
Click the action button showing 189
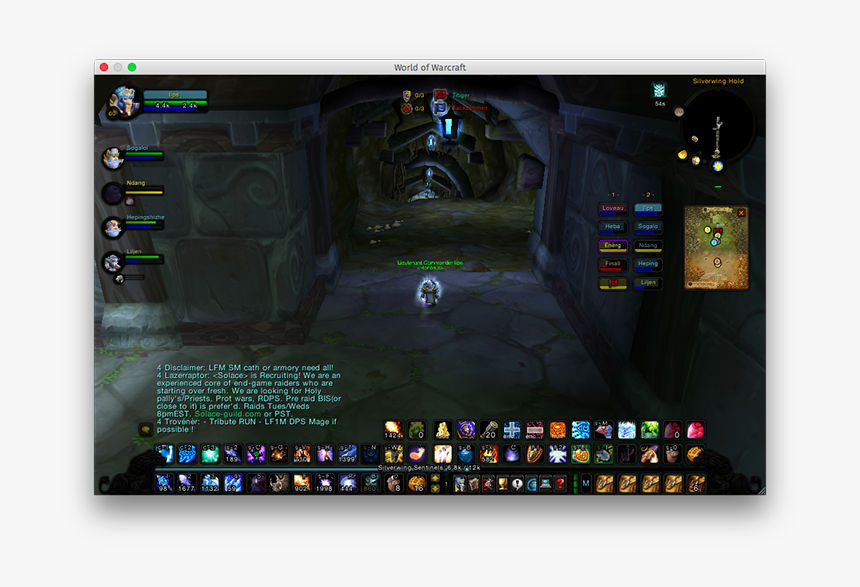tap(233, 454)
